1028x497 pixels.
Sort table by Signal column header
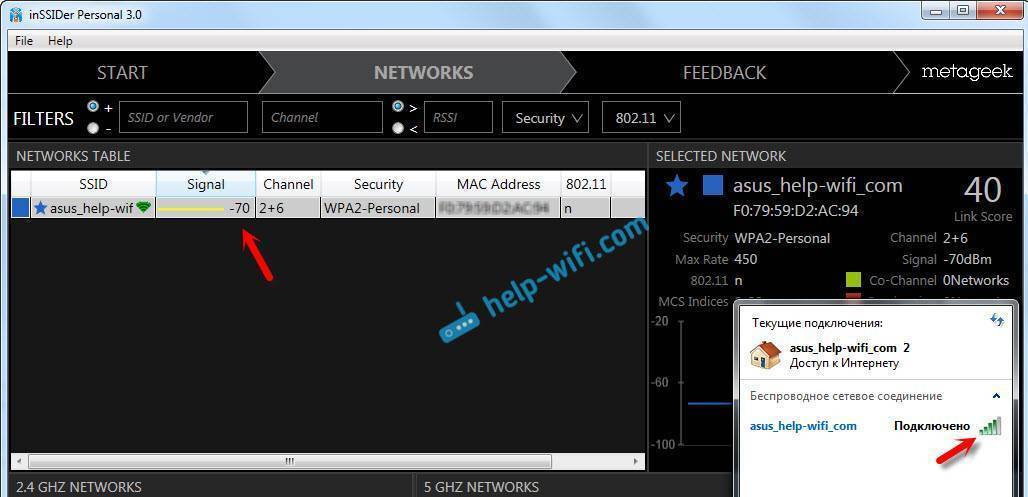[206, 184]
